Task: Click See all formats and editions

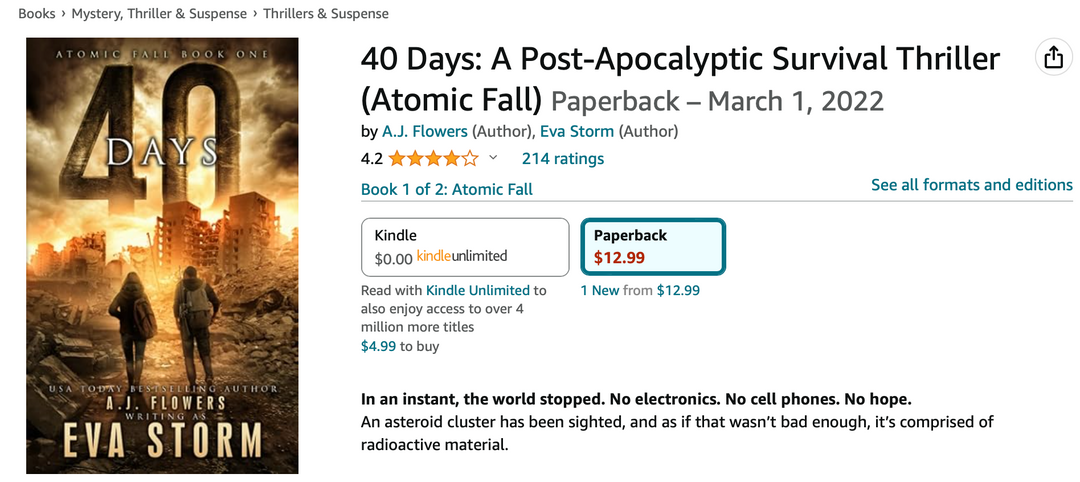Action: pos(971,185)
